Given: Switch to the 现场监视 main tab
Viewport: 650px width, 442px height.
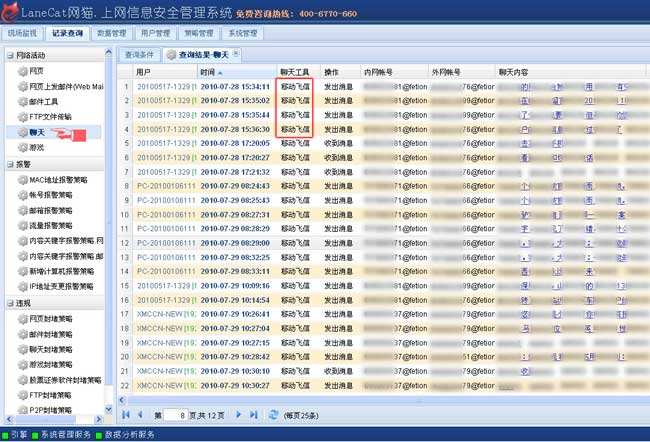Looking at the screenshot, I should pos(22,33).
